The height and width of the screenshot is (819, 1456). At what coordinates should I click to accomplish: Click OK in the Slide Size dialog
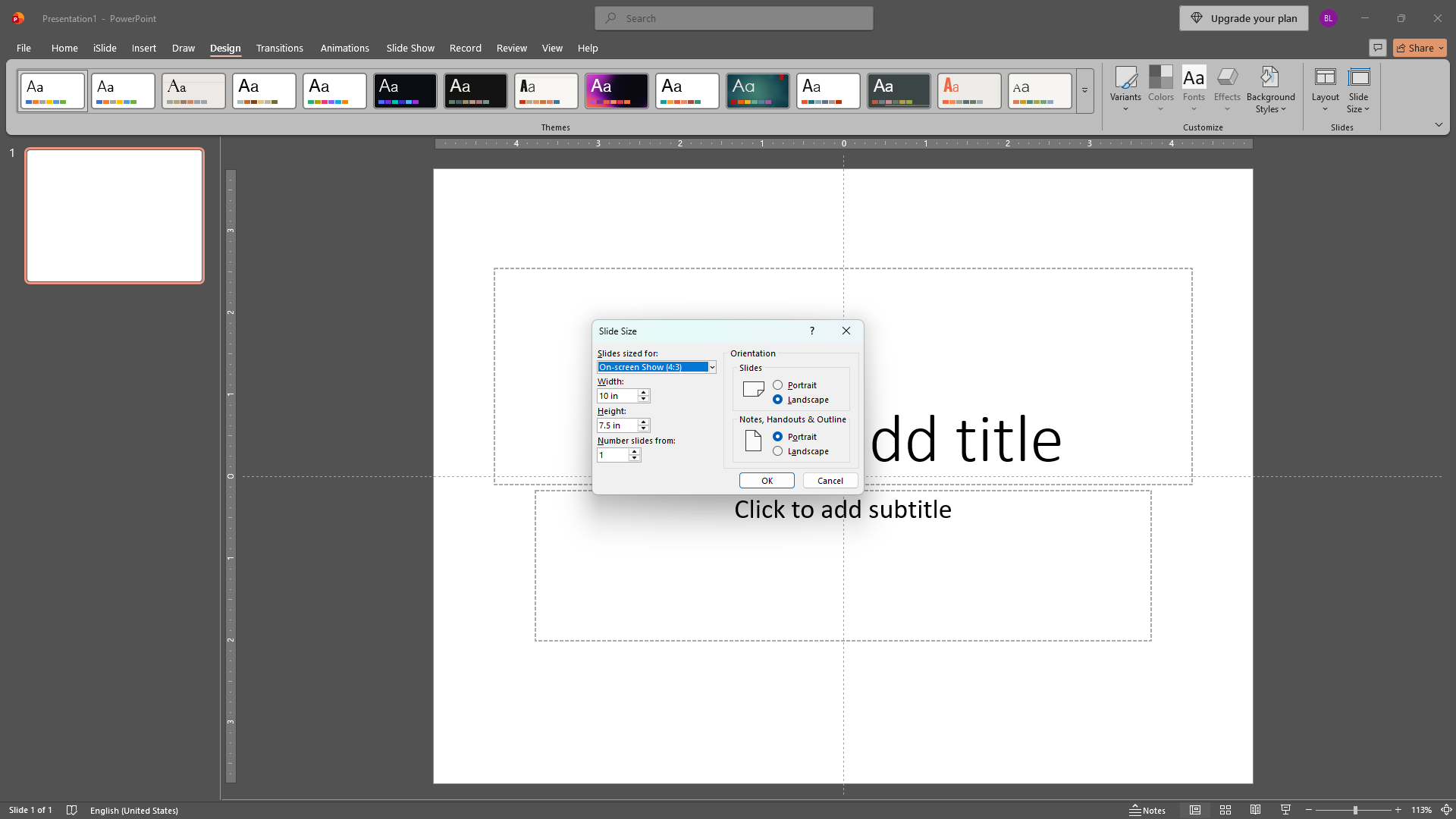[x=767, y=481]
